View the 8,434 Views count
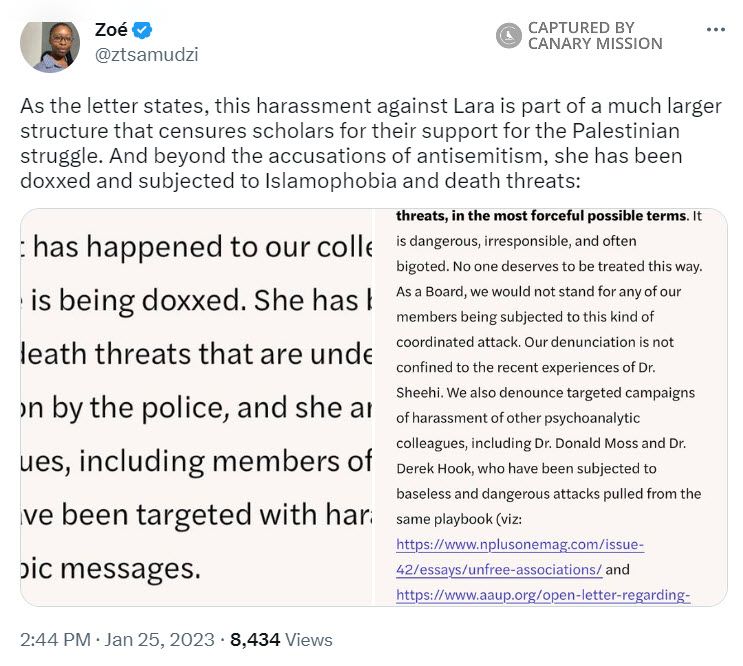Screen dimensions: 743x666 point(281,640)
